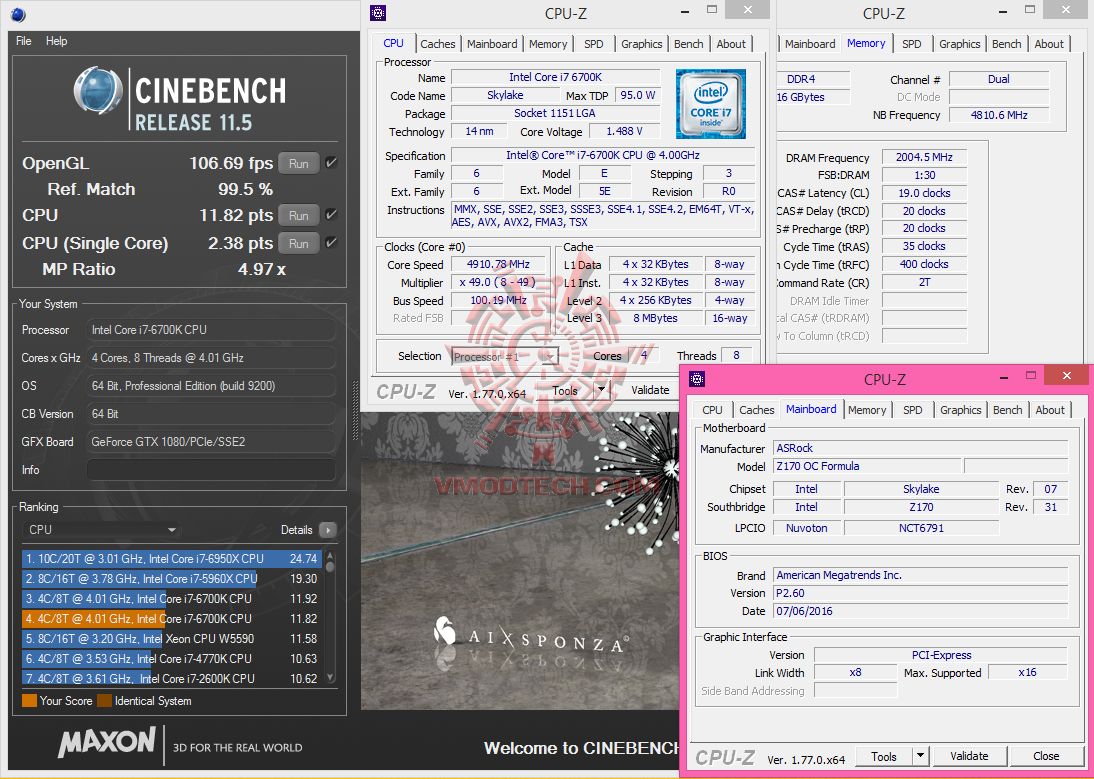Select CPU tab in CPU-Z front-left window
The width and height of the screenshot is (1094, 779).
click(x=394, y=43)
